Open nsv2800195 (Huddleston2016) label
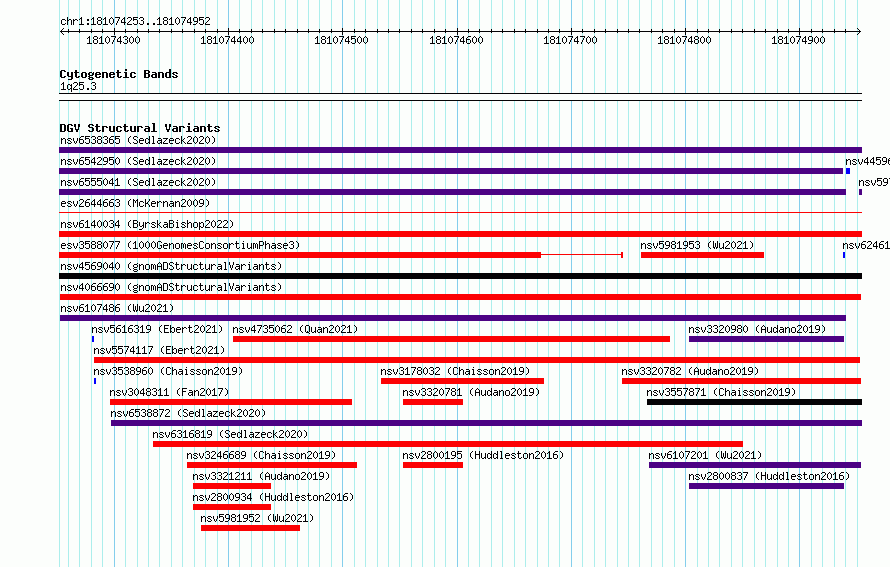This screenshot has height=567, width=890. (483, 455)
